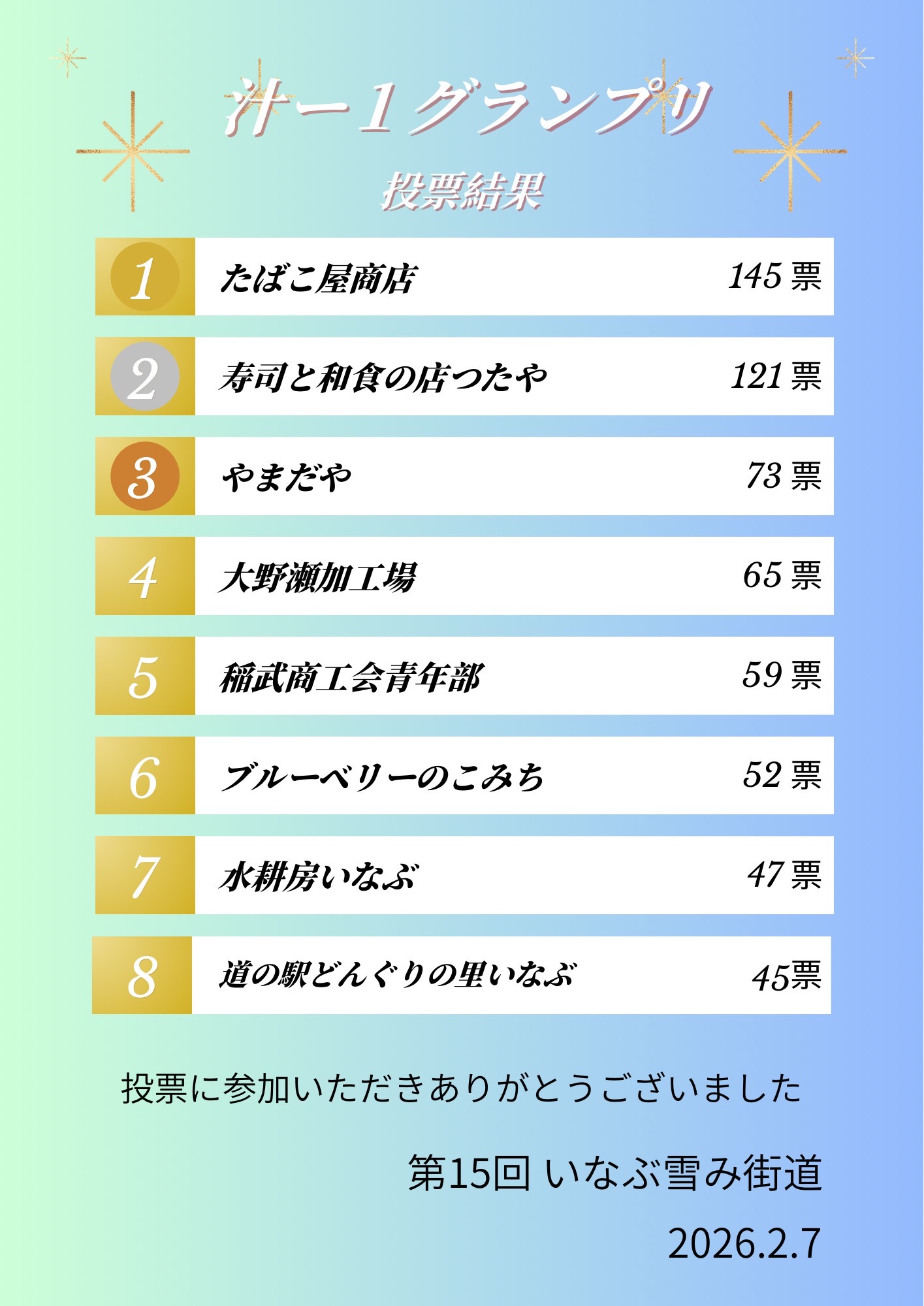
Task: Click the 投票結果 subtitle
Action: point(462,192)
